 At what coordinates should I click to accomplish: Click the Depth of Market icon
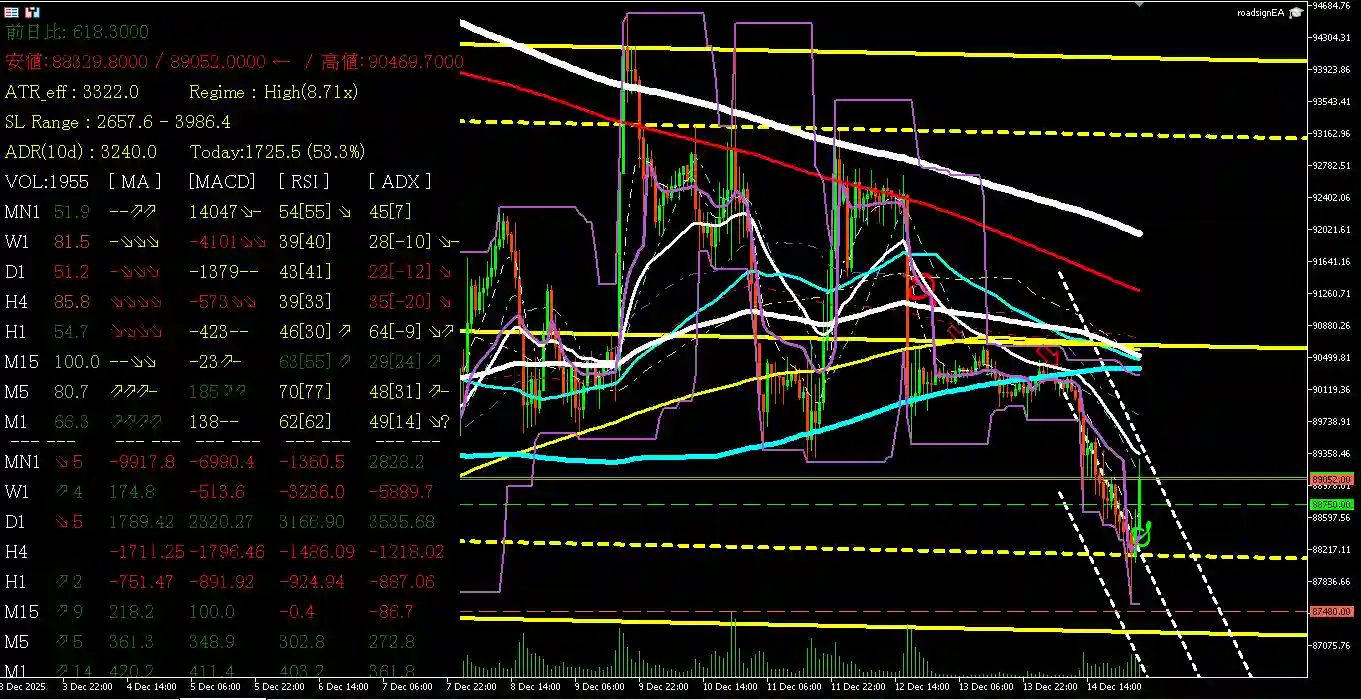[32, 12]
